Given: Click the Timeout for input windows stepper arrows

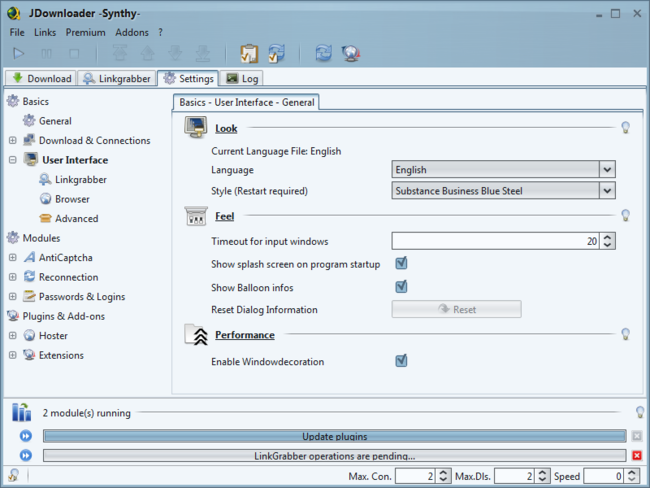Looking at the screenshot, I should tap(607, 241).
